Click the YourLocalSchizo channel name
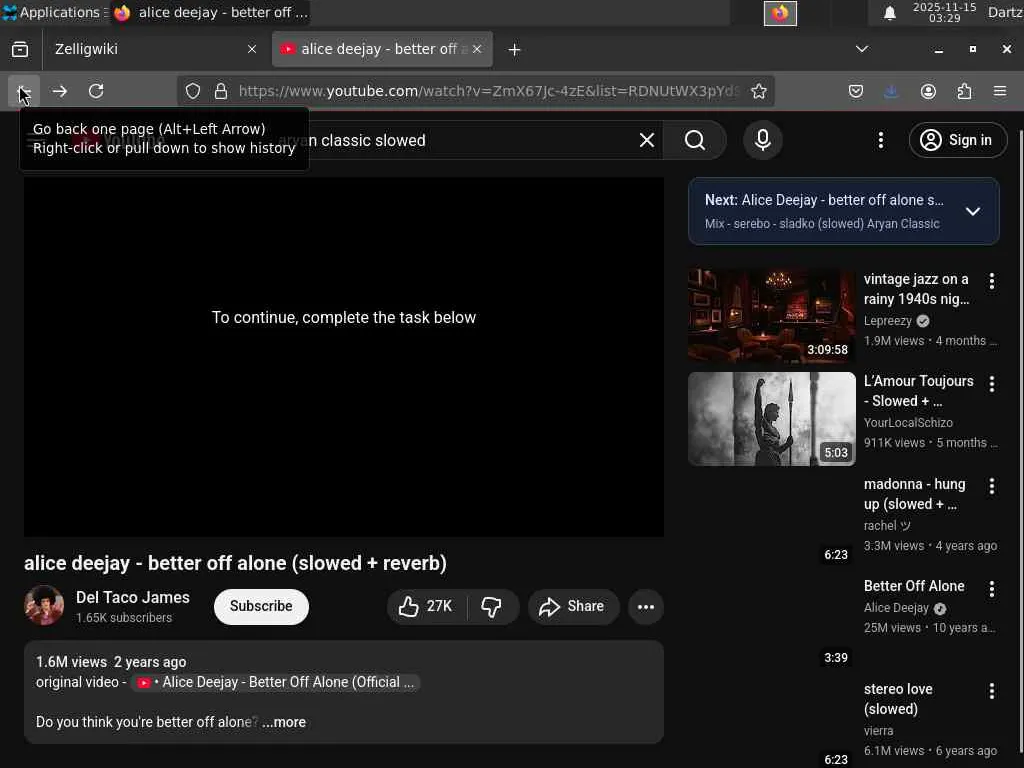1024x768 pixels. (x=908, y=423)
